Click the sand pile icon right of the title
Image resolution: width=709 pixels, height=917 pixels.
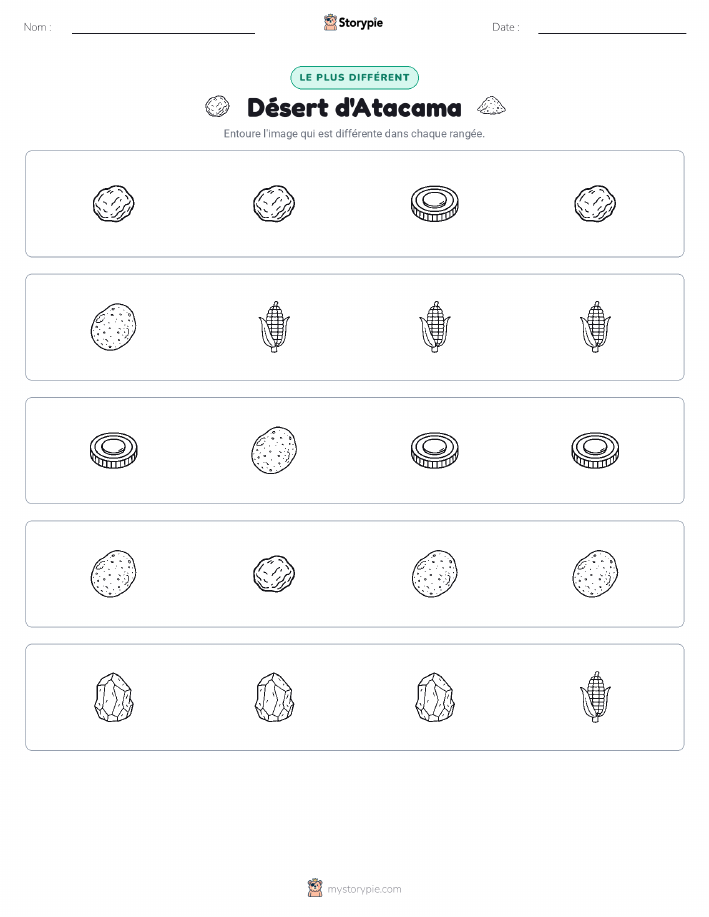point(491,105)
